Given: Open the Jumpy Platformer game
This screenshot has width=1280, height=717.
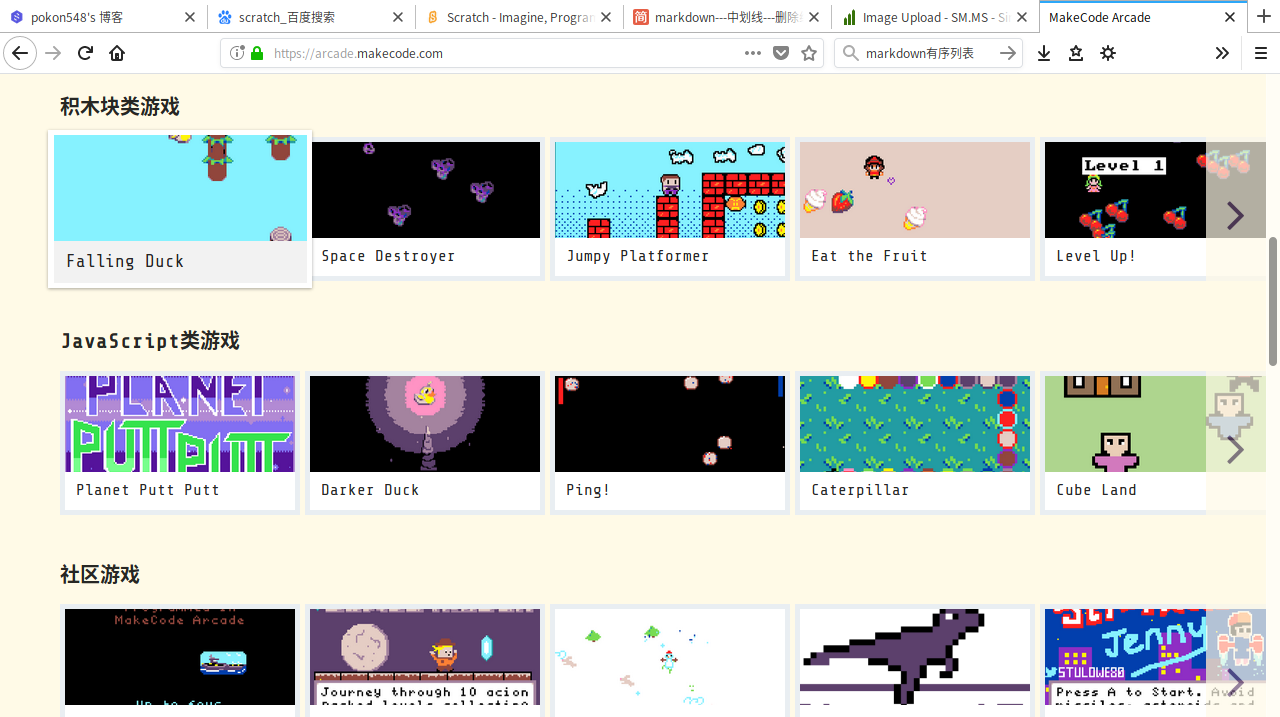Looking at the screenshot, I should pyautogui.click(x=670, y=209).
